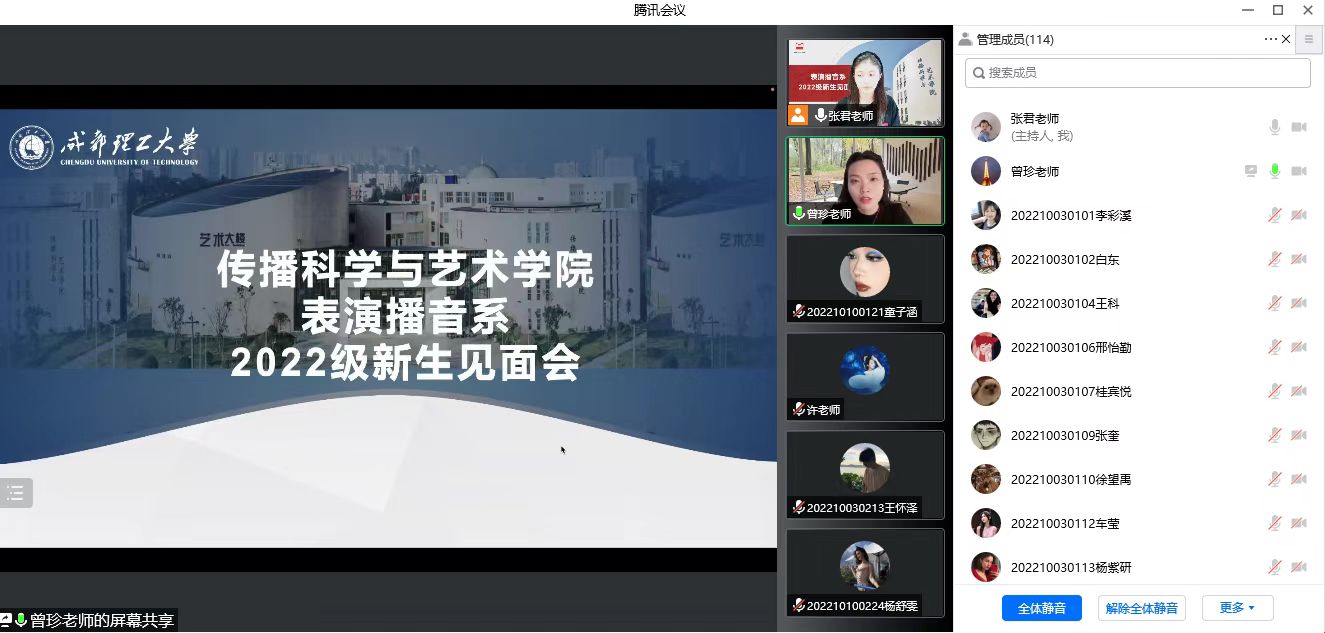Click the 管理成员(114) panel title

click(x=1015, y=40)
